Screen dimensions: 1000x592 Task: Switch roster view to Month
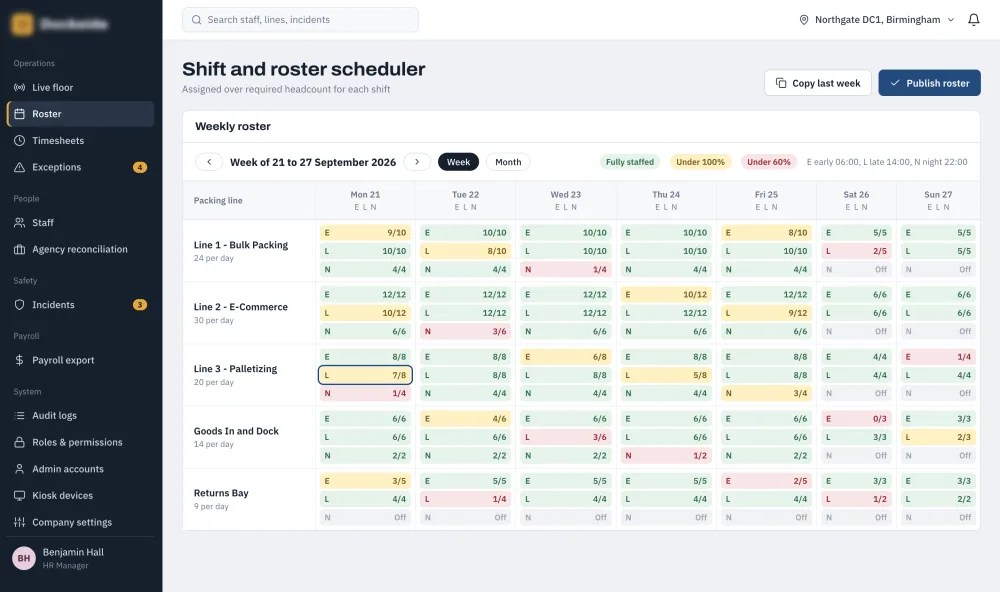point(508,162)
